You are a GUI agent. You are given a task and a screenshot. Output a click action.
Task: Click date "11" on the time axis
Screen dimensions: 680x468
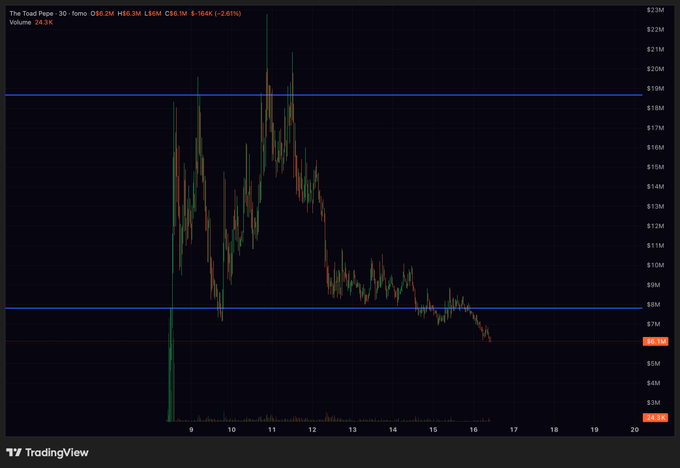click(x=272, y=429)
